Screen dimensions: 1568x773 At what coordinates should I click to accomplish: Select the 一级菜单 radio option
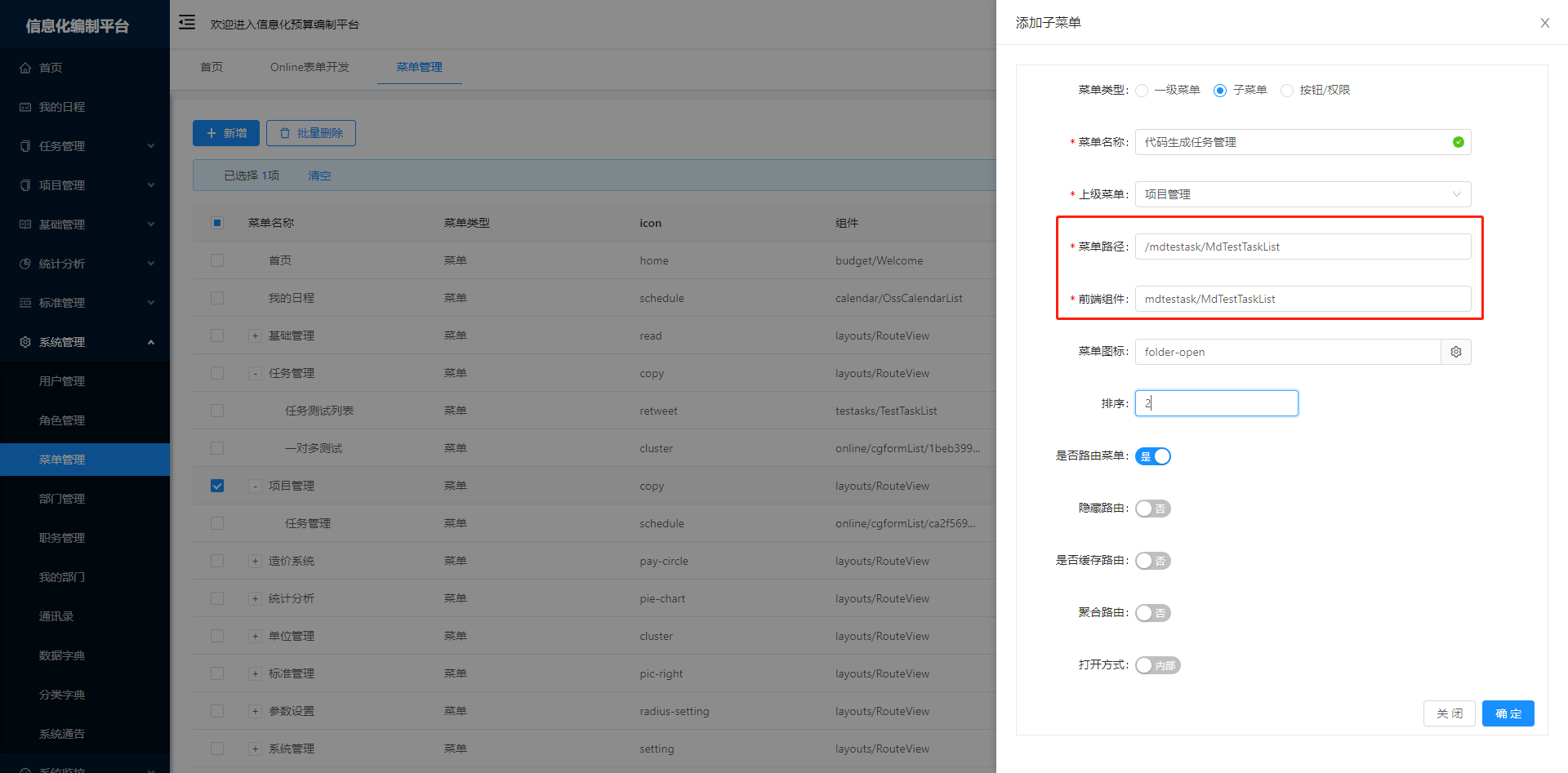[1142, 91]
